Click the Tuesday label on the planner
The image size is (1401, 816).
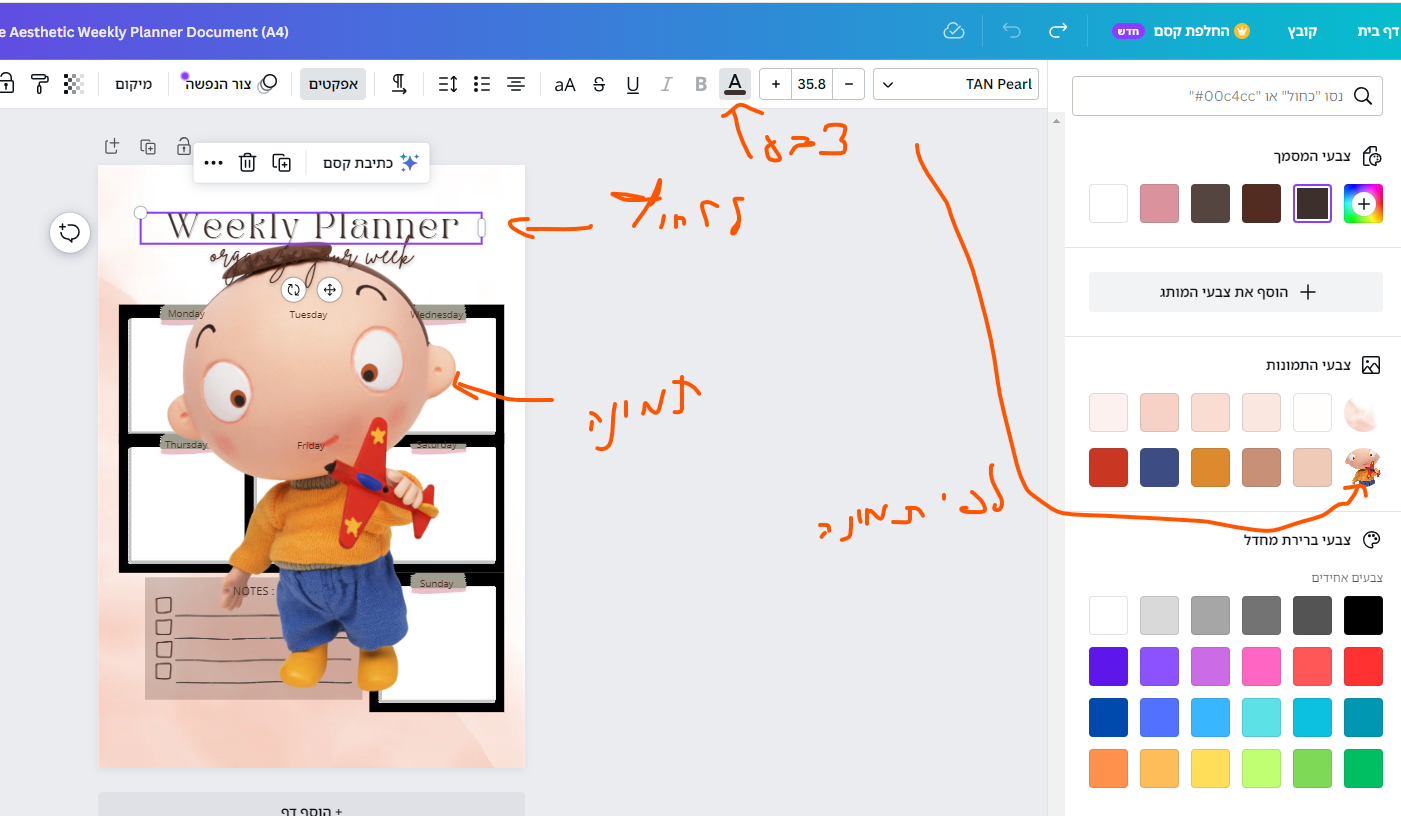coord(308,315)
